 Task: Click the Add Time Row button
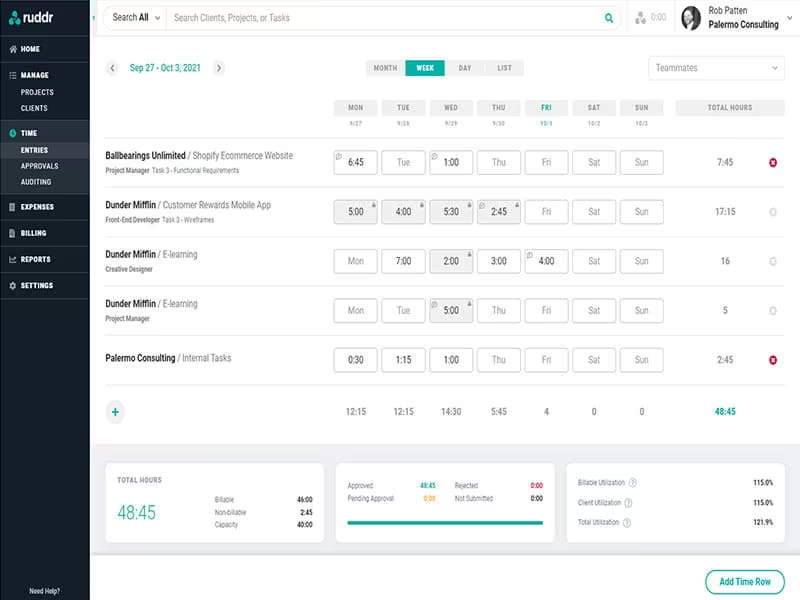744,582
